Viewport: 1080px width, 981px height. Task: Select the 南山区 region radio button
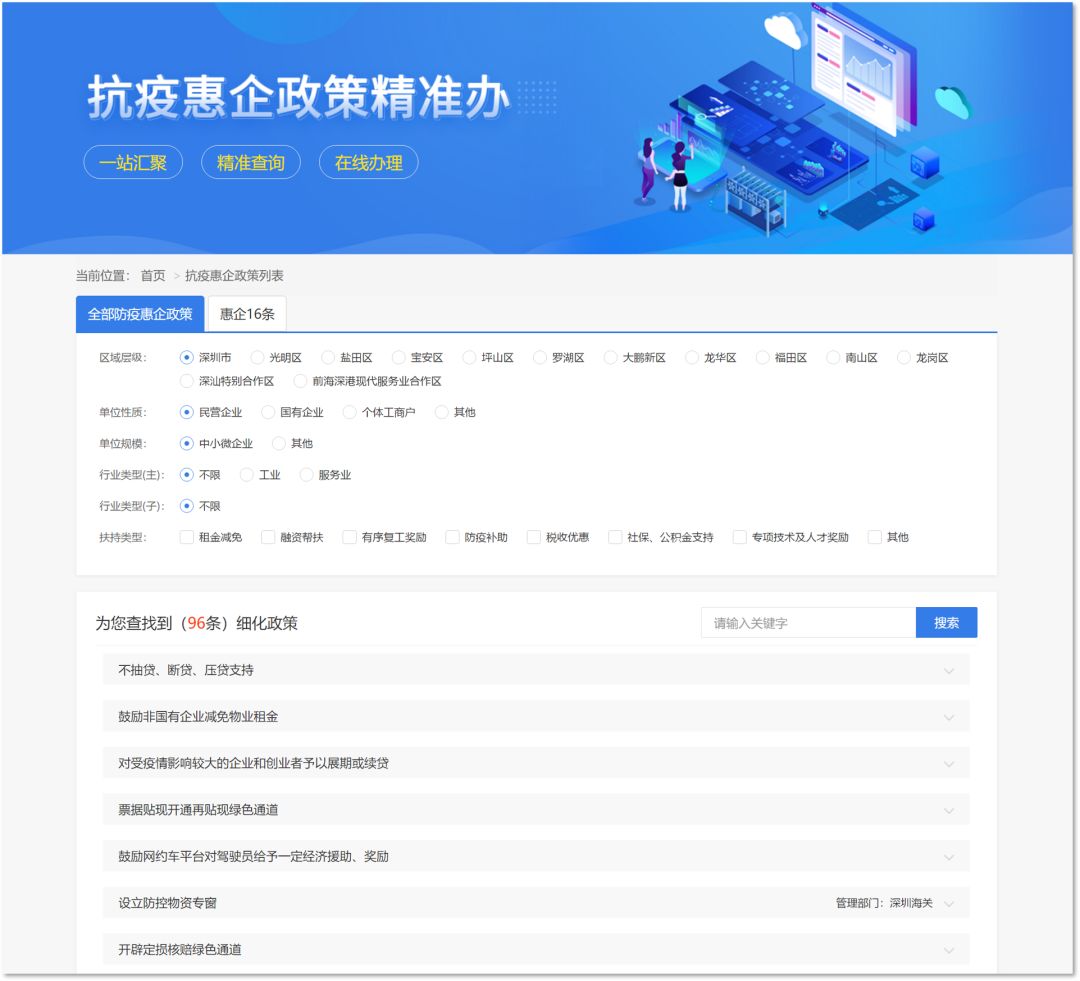pyautogui.click(x=833, y=357)
